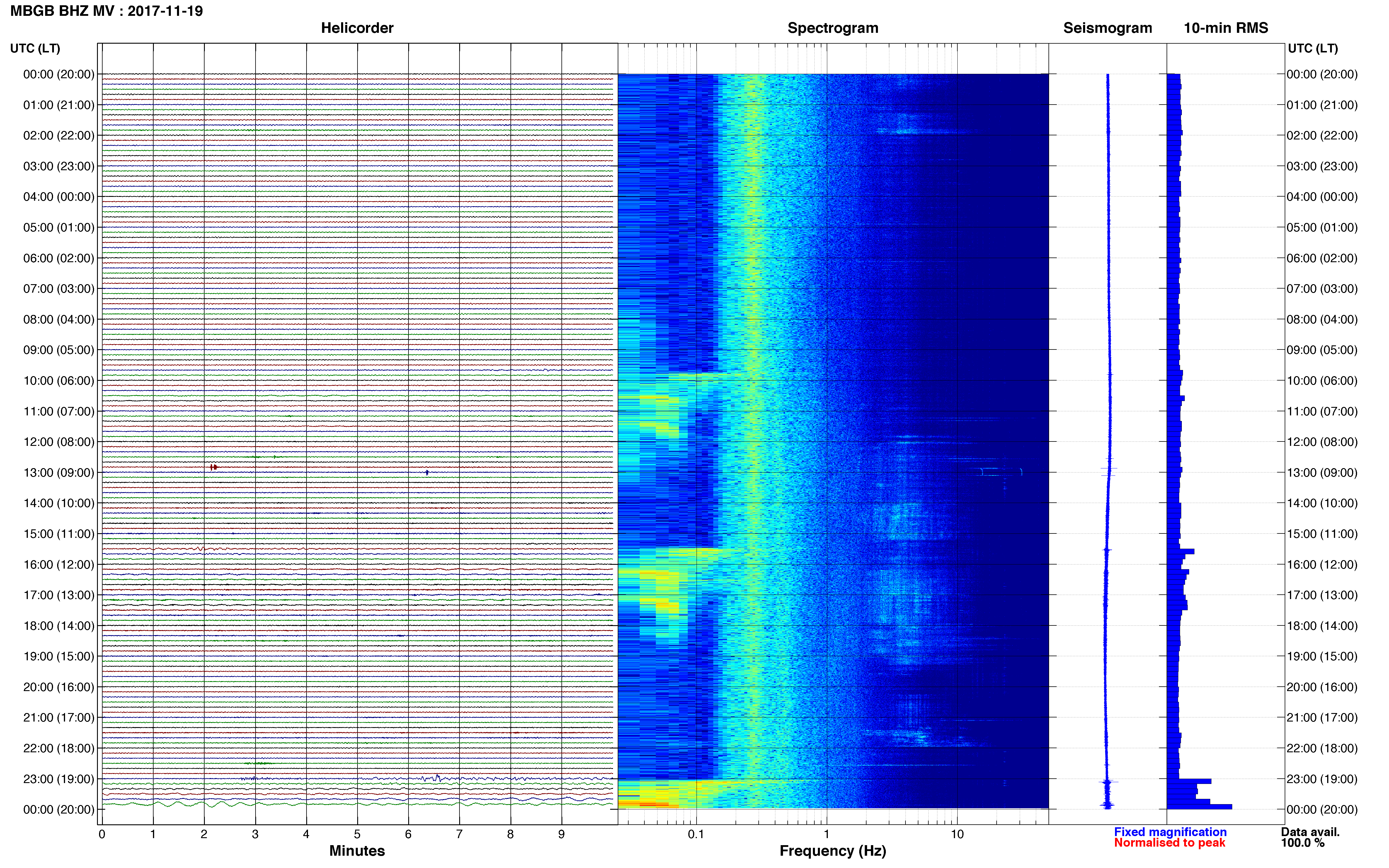
Task: Click the plot title 'MBGB BHZ MV : 2017-11-19'
Action: click(106, 11)
